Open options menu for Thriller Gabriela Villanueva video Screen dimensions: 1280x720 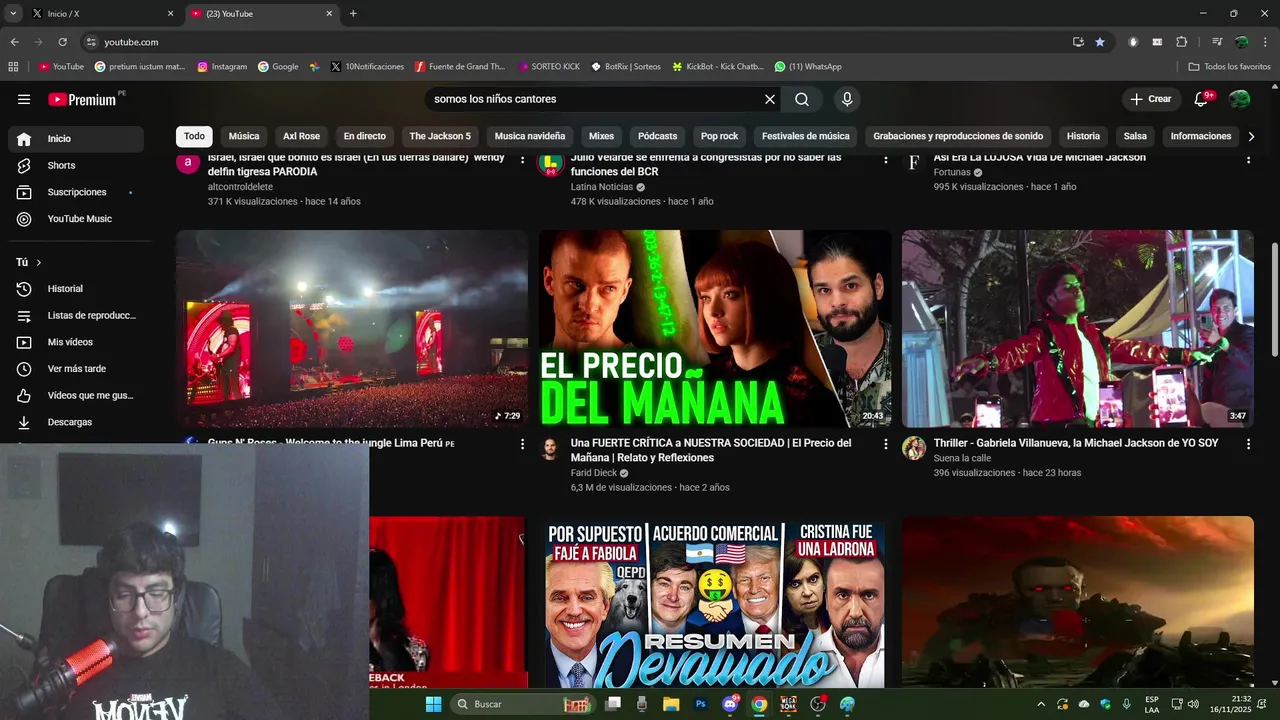pyautogui.click(x=1248, y=444)
